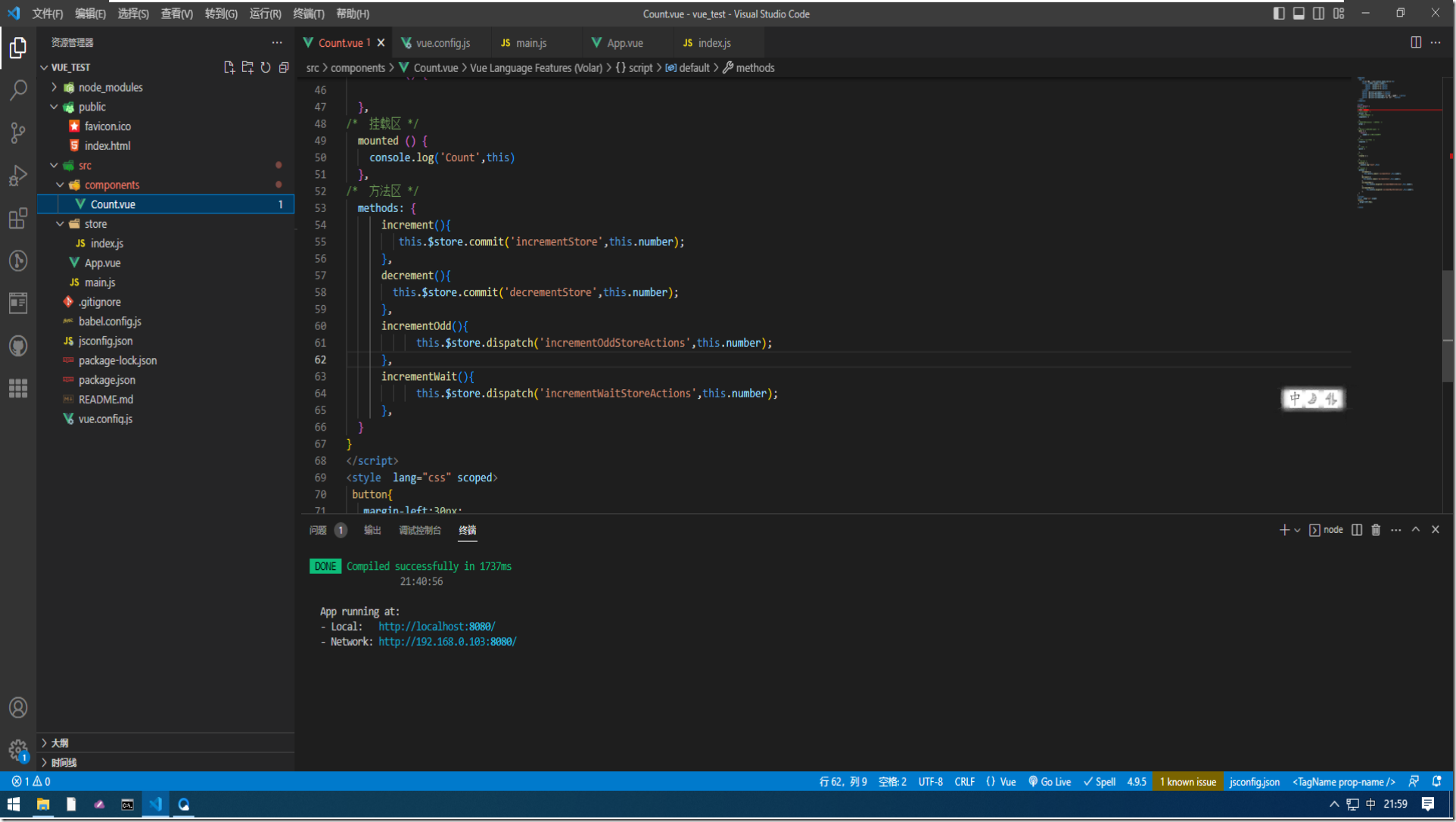Click the 1 known issue status item
The height and width of the screenshot is (822, 1456).
(x=1188, y=782)
